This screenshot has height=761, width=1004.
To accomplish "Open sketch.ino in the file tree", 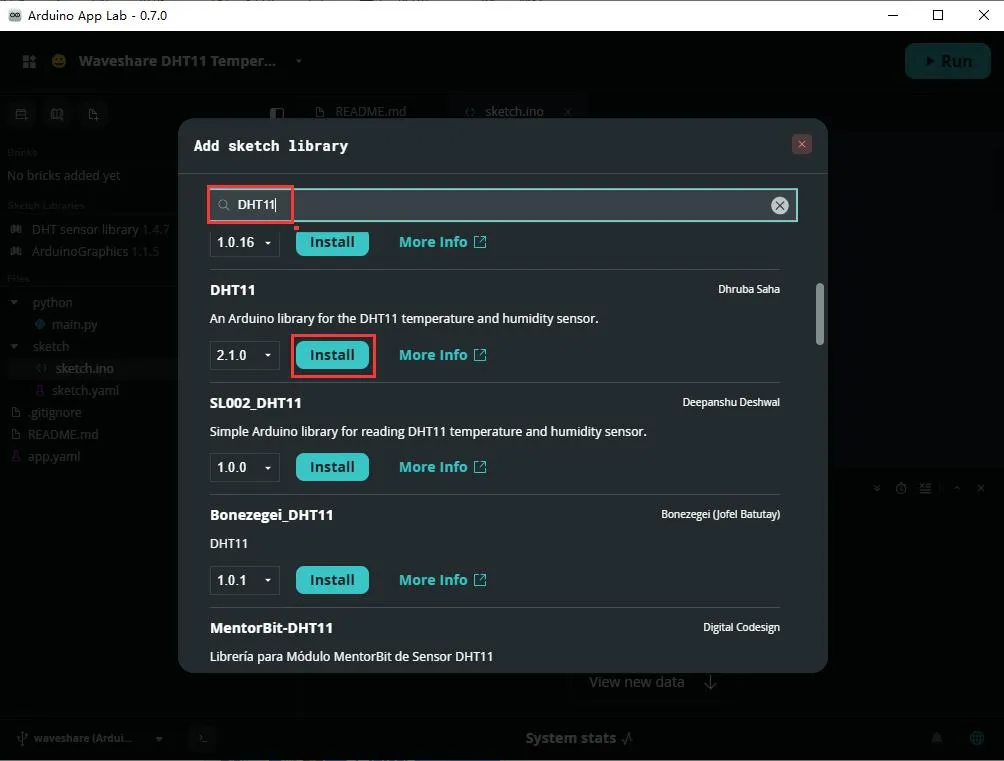I will pyautogui.click(x=85, y=368).
